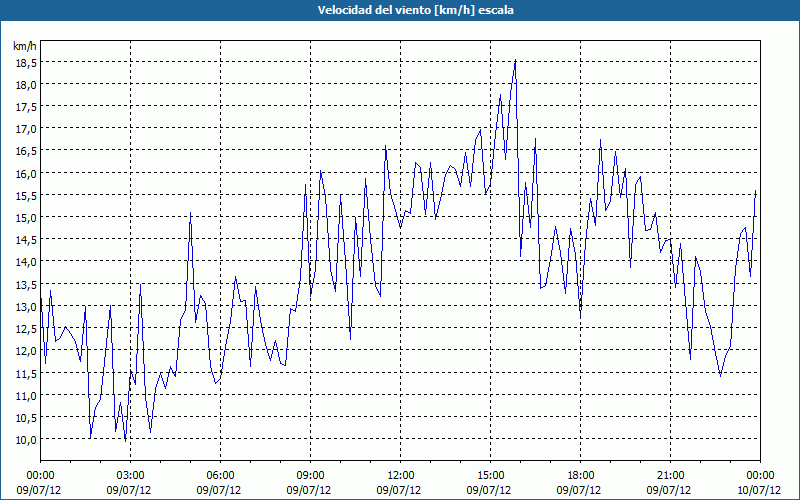Select the 11,5 y-axis value
The width and height of the screenshot is (800, 500).
click(26, 373)
